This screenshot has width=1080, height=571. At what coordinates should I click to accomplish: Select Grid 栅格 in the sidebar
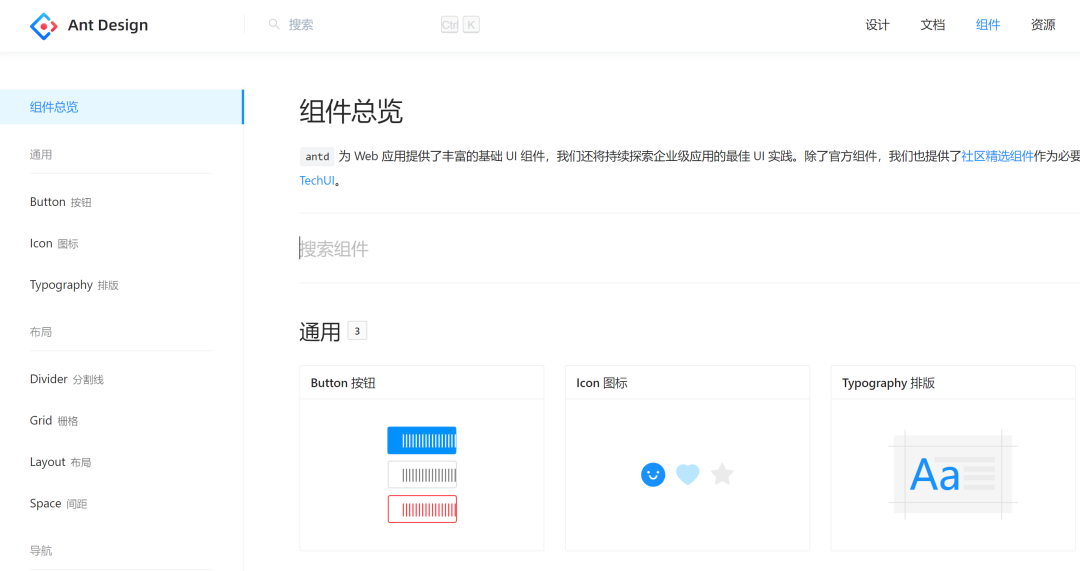click(x=54, y=421)
